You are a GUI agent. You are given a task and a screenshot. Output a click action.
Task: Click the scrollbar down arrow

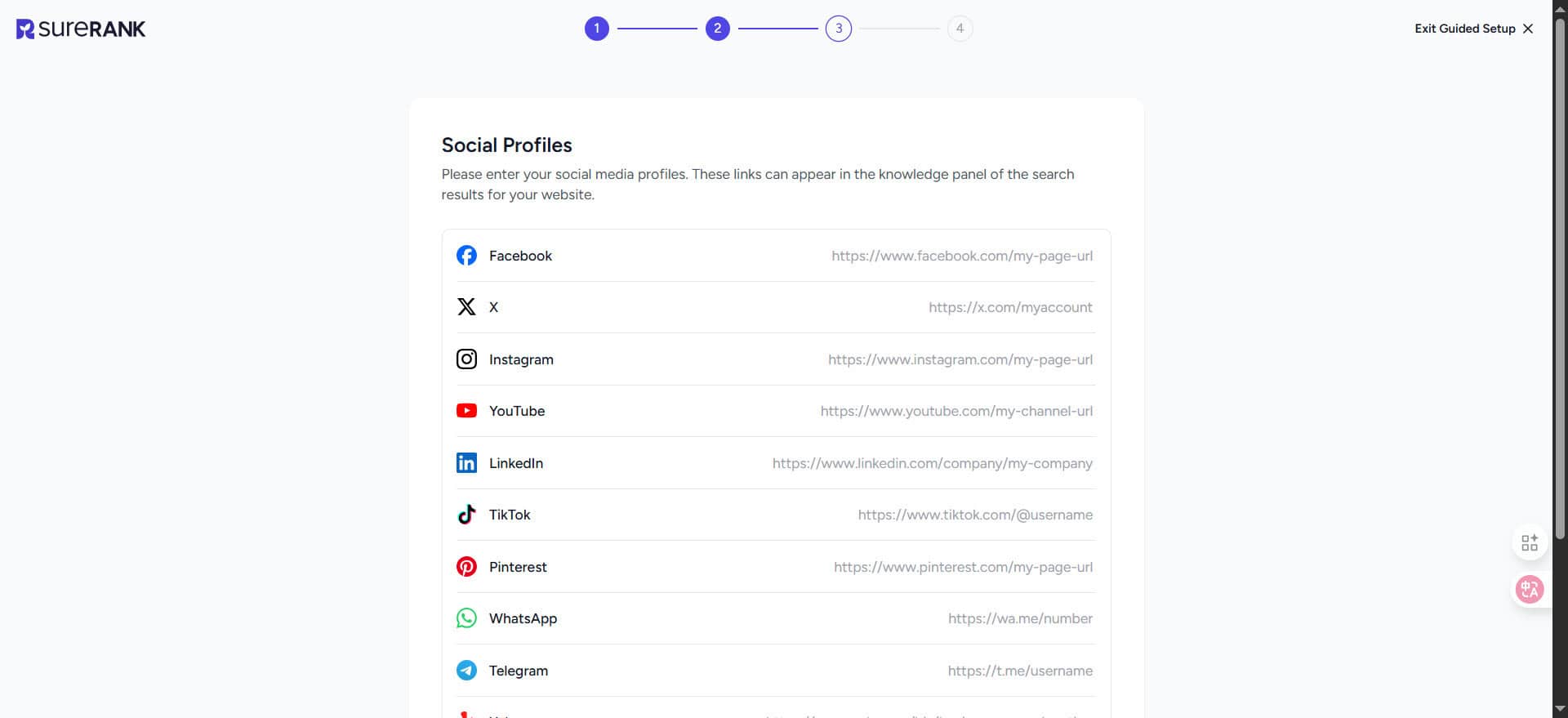pyautogui.click(x=1559, y=709)
